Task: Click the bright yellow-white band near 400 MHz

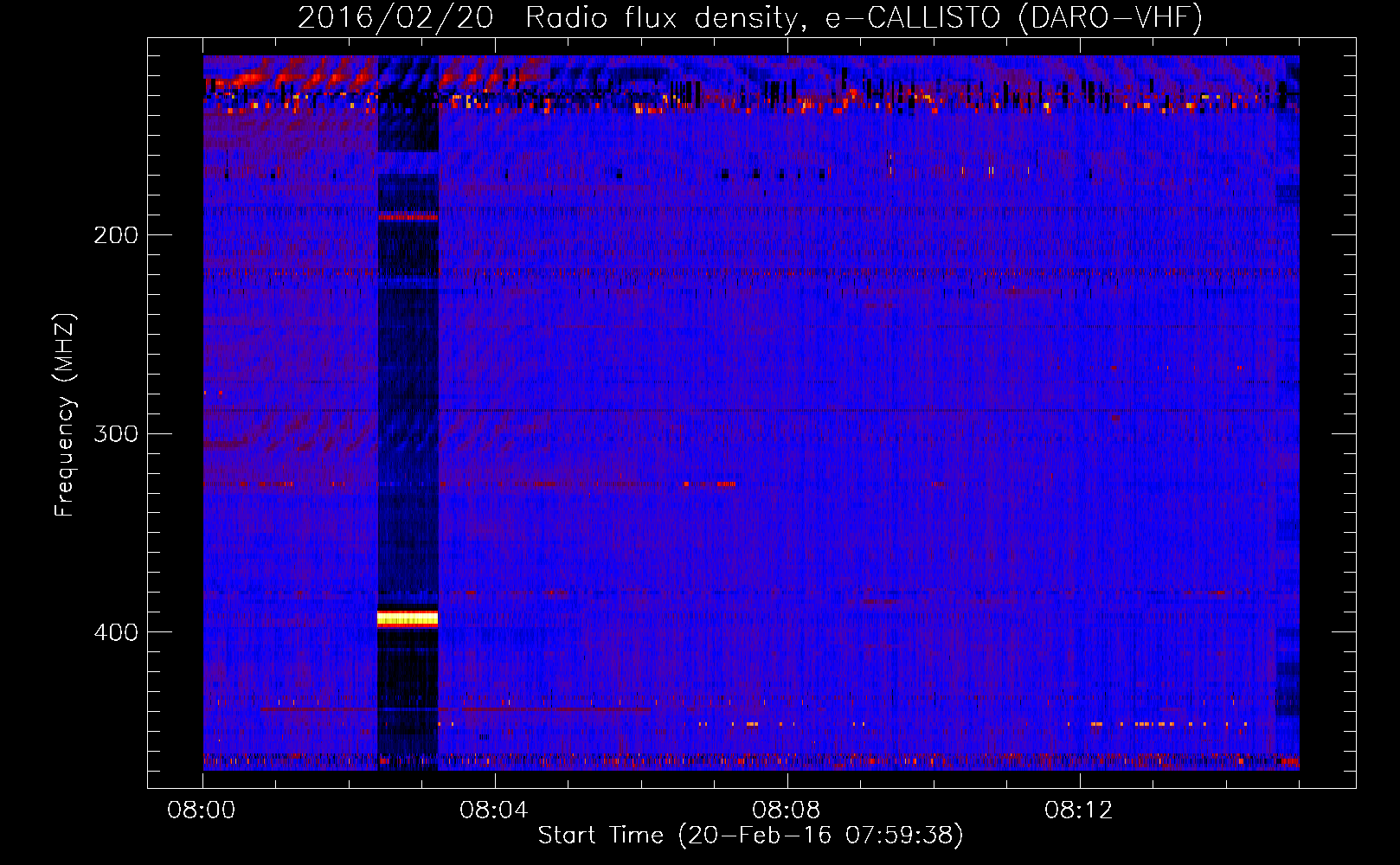Action: (x=408, y=618)
